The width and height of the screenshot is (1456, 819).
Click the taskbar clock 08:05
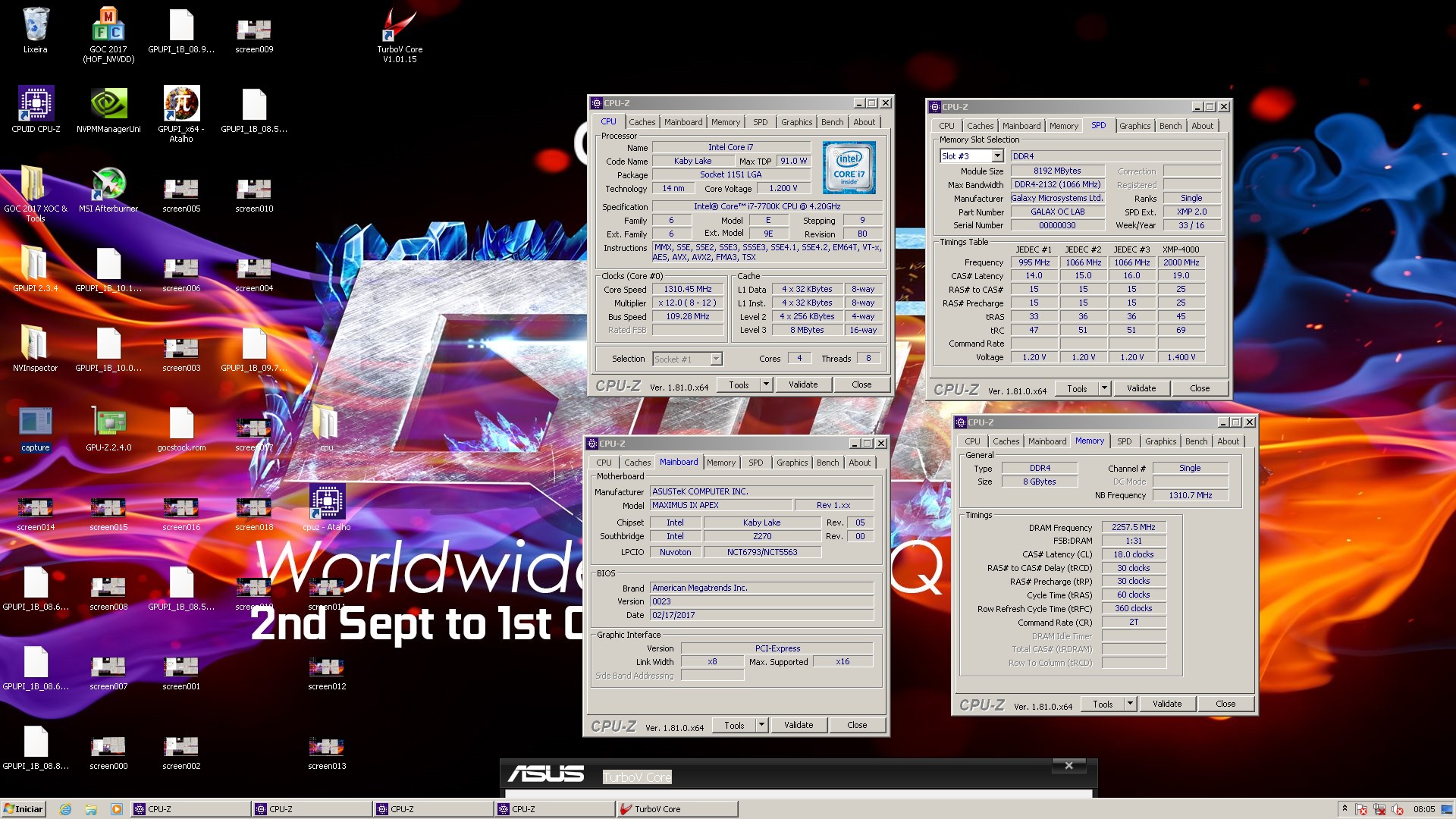tap(1424, 809)
